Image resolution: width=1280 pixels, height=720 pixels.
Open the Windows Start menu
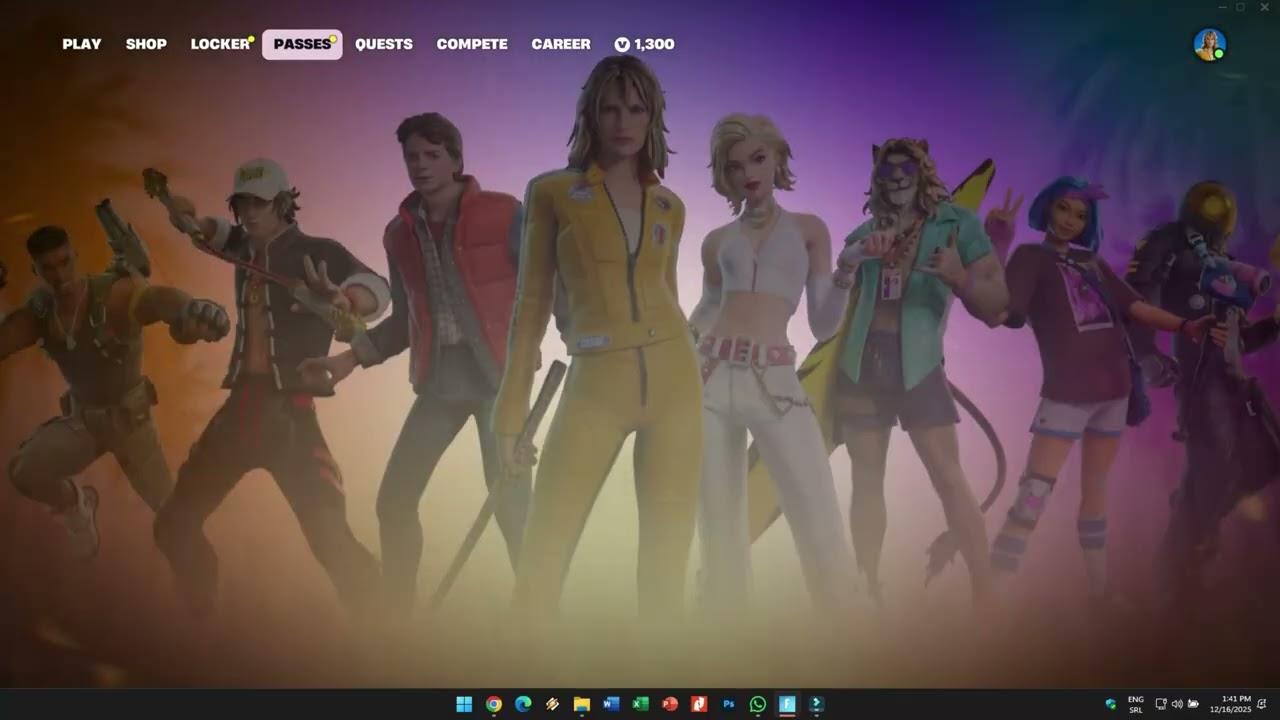[464, 704]
